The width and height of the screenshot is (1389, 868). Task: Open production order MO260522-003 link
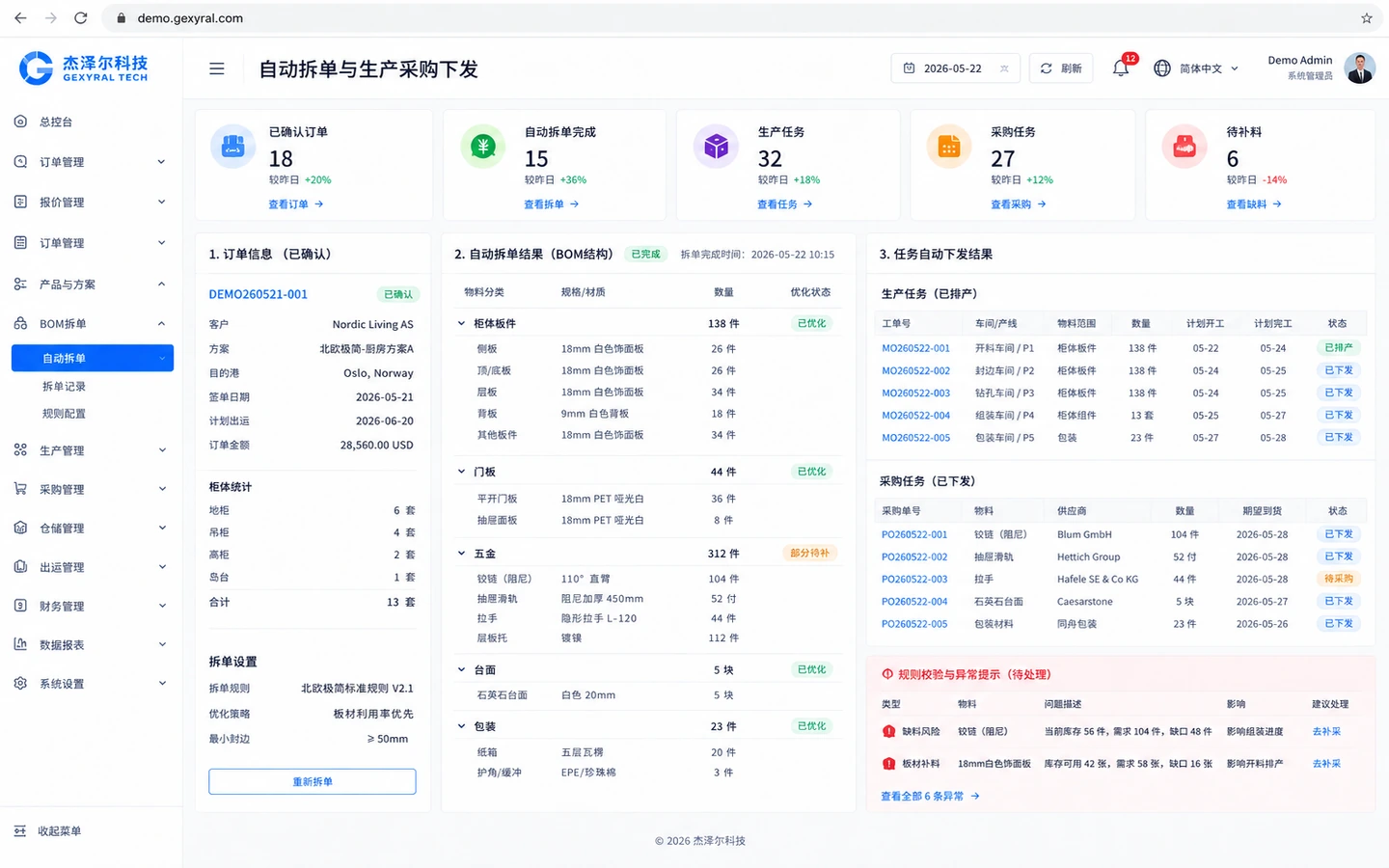tap(915, 393)
